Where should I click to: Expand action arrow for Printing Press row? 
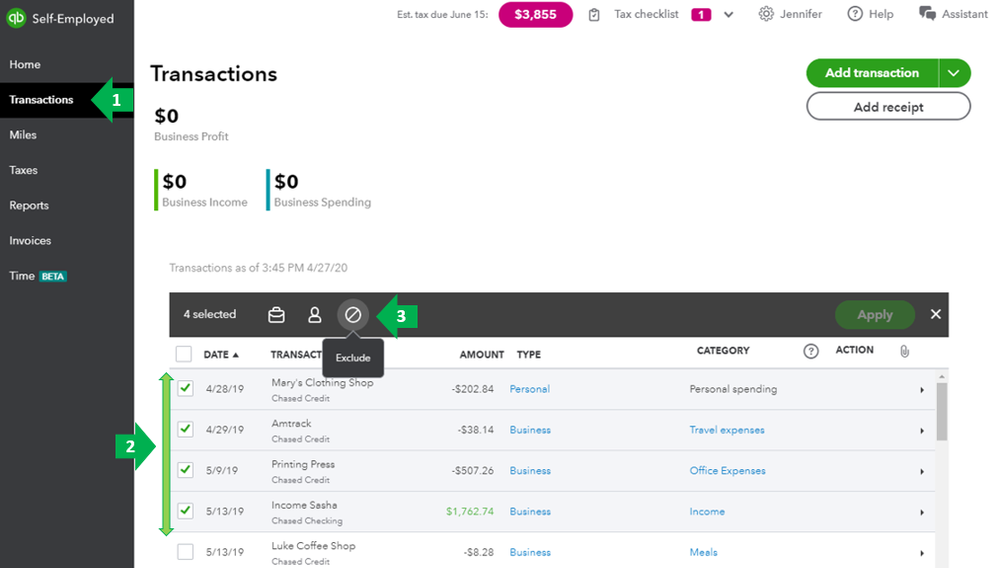921,471
